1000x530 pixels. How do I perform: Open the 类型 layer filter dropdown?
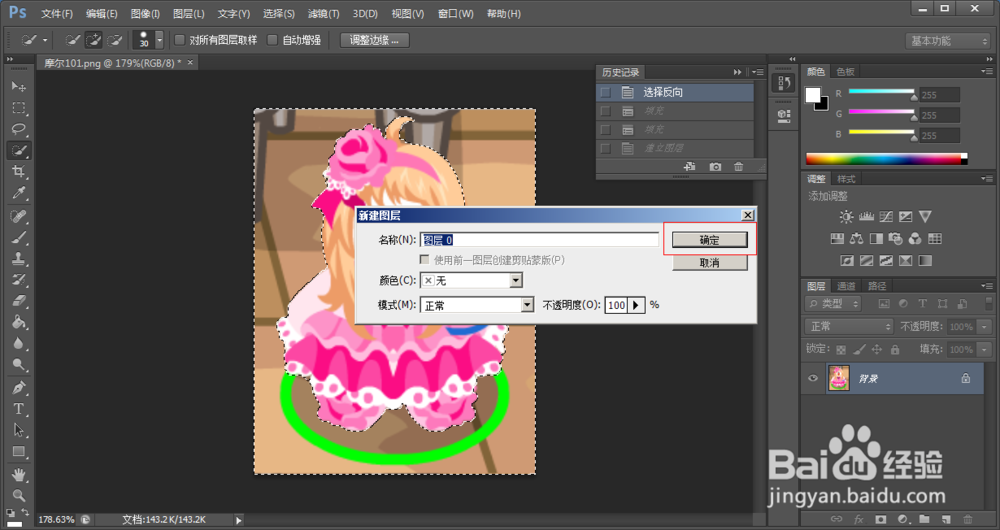coord(833,304)
